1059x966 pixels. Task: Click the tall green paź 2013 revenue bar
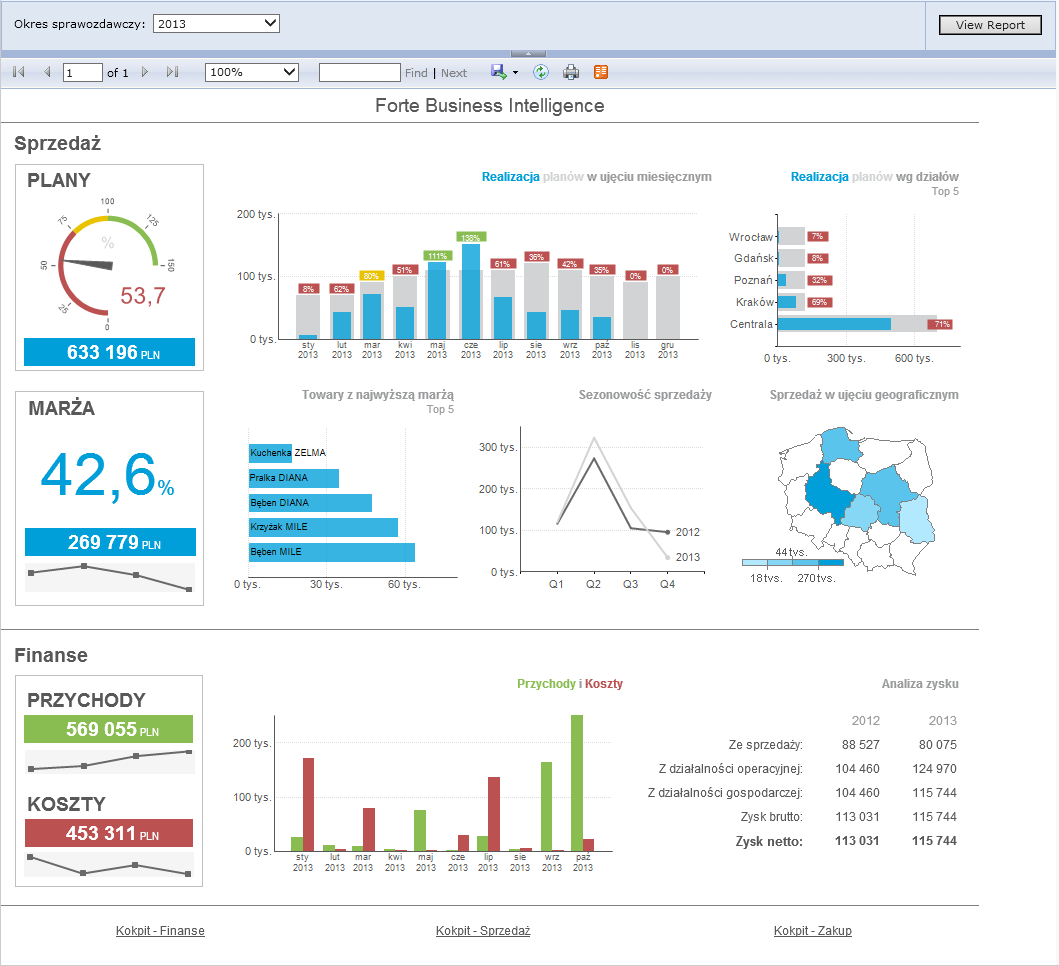[x=577, y=783]
